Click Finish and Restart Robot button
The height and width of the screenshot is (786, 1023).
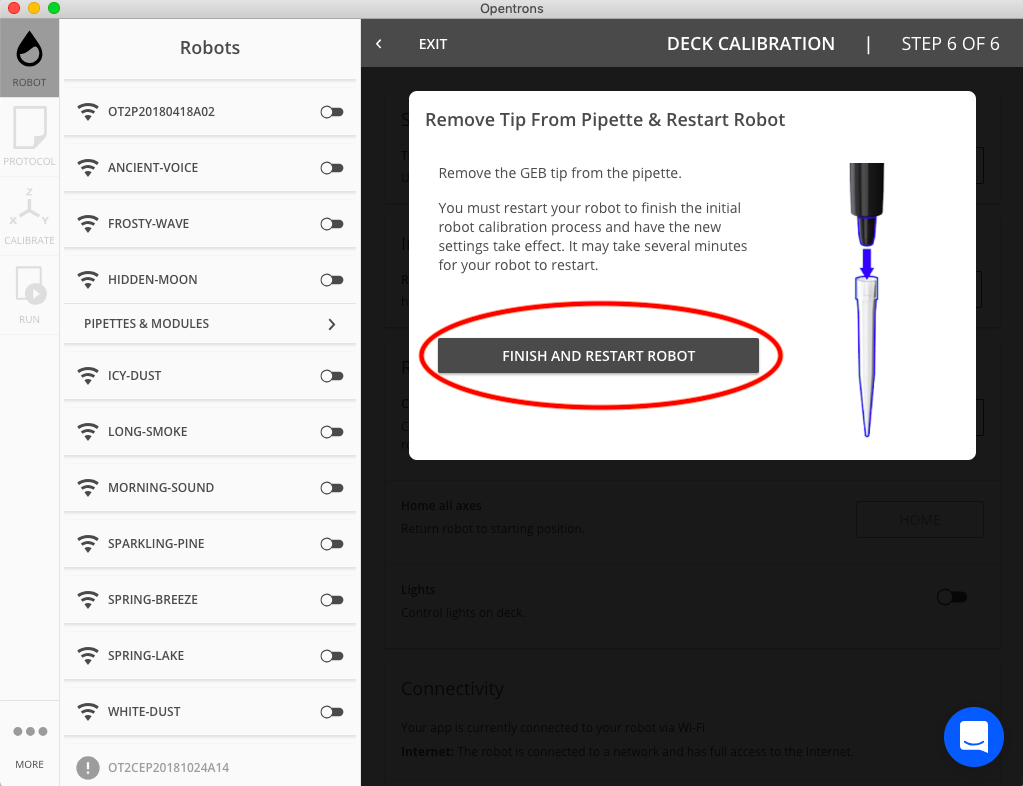tap(598, 356)
